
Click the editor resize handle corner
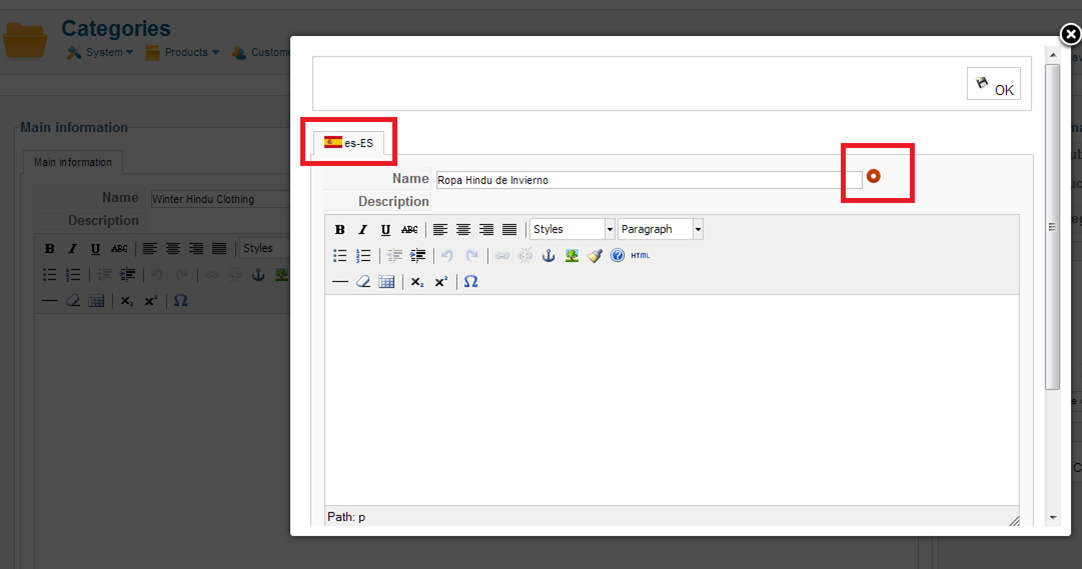1014,521
